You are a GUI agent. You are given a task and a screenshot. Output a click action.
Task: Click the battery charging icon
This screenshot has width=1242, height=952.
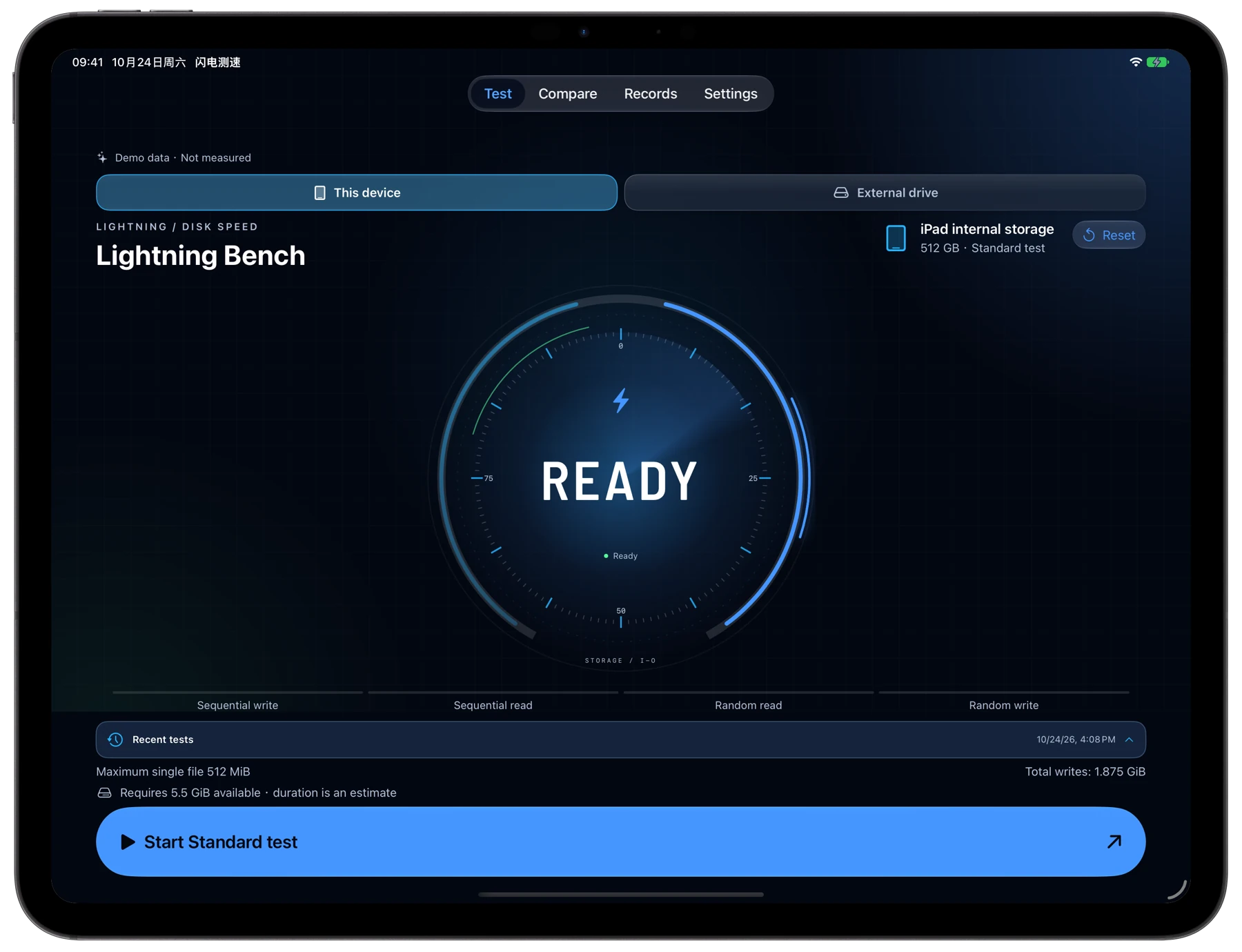[x=1157, y=62]
